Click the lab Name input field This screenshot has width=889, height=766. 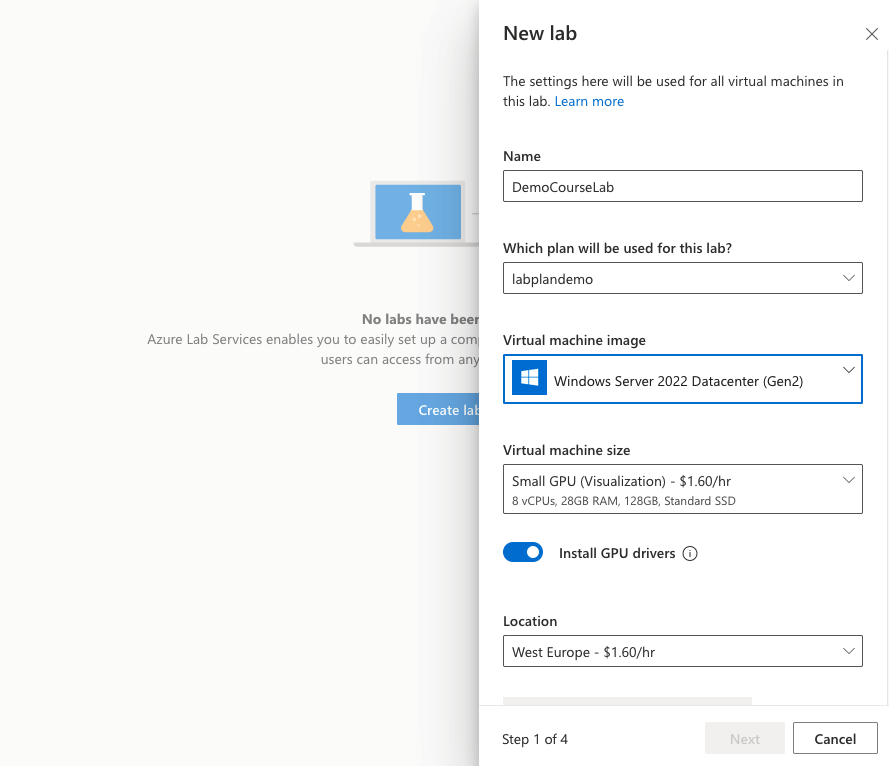click(x=683, y=186)
